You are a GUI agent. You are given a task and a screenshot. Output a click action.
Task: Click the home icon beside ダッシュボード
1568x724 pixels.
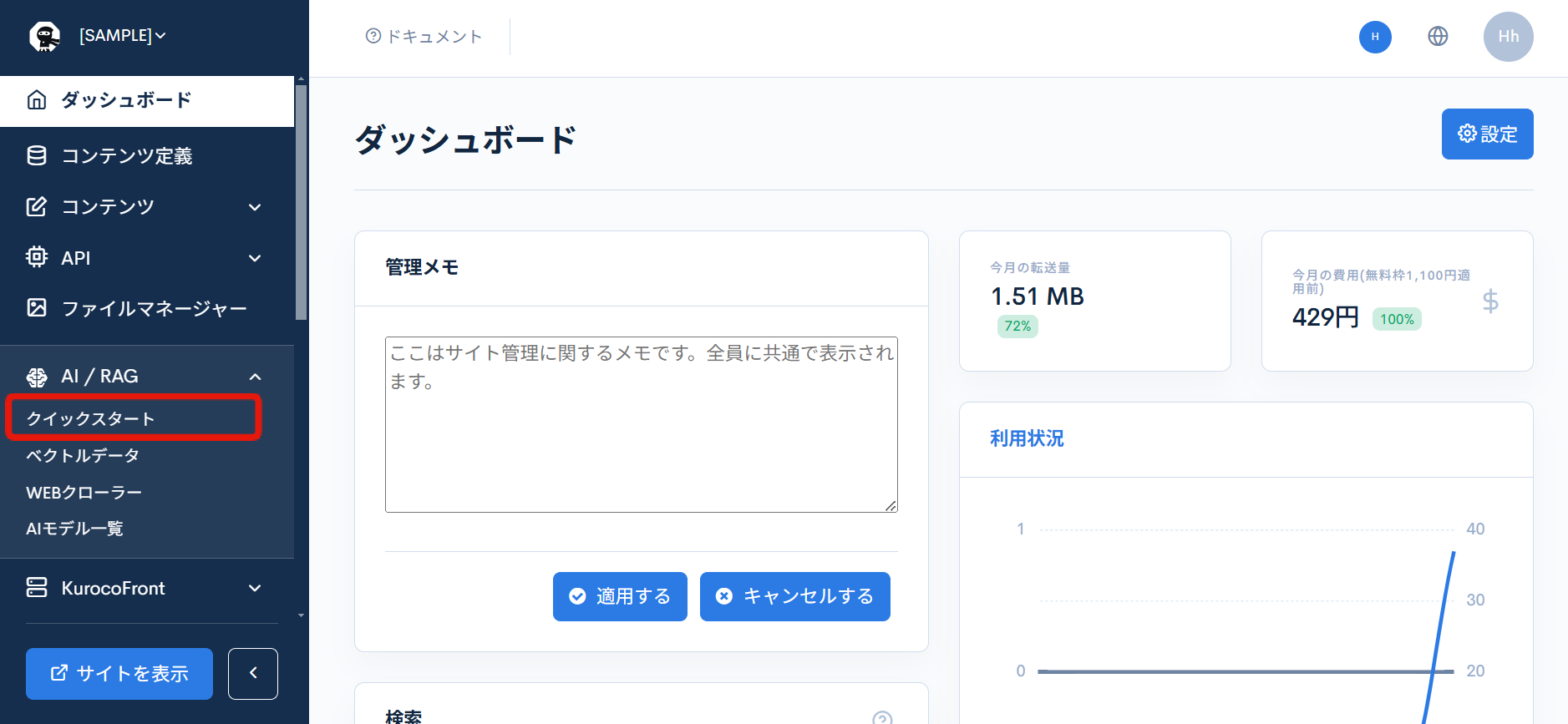coord(37,100)
